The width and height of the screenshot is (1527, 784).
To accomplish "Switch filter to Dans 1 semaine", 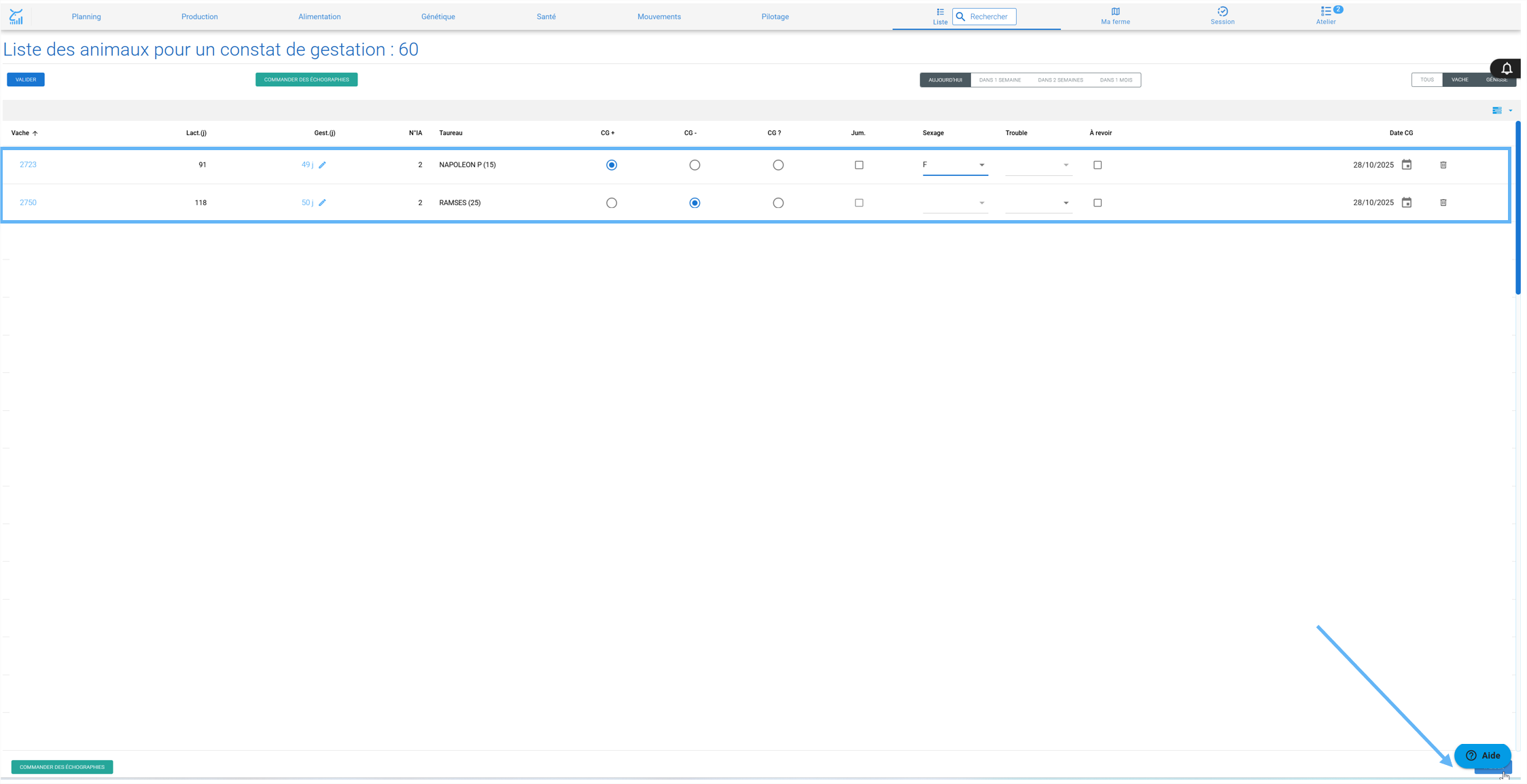I will 999,80.
